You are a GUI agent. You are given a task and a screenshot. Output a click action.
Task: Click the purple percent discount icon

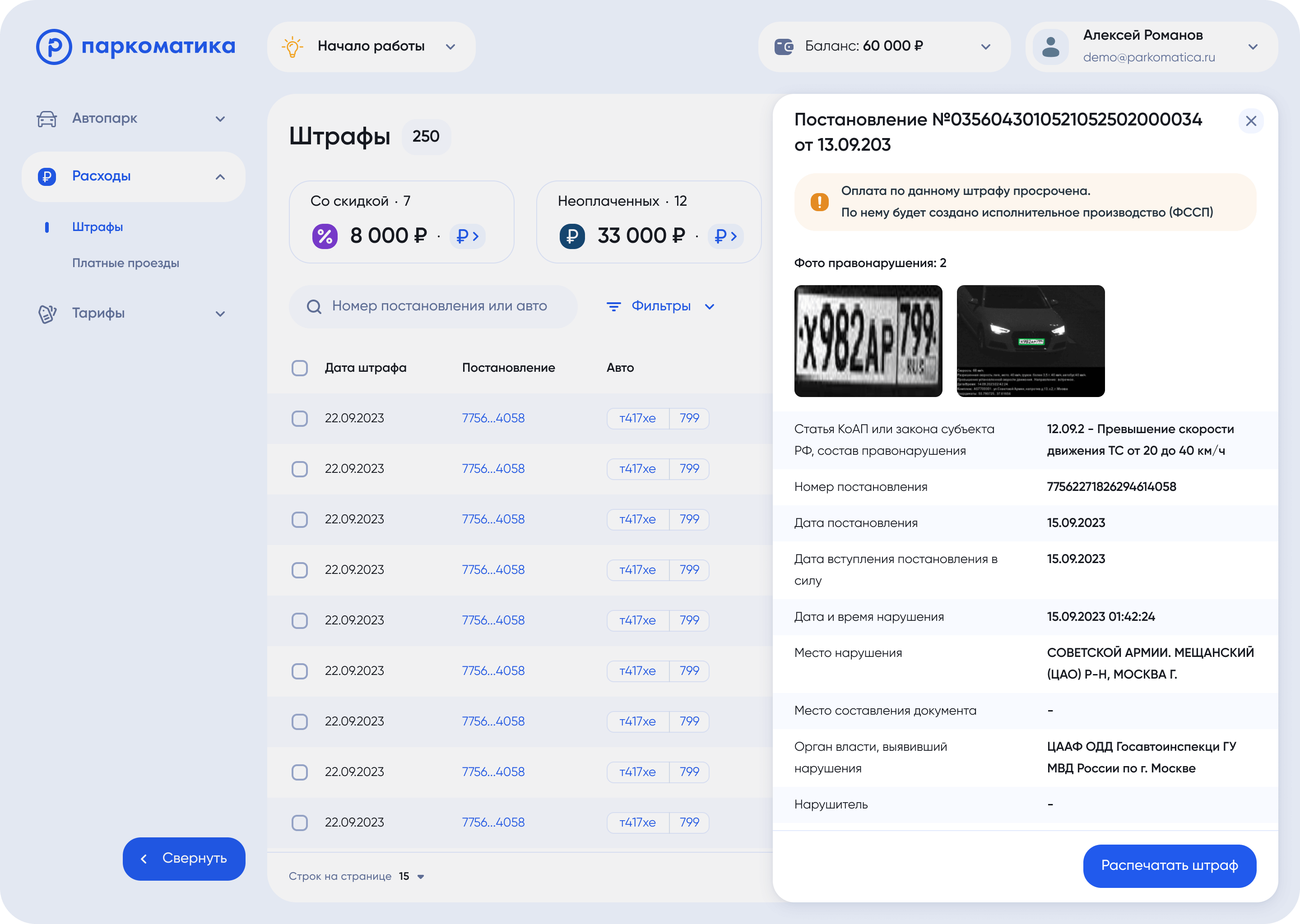point(325,236)
